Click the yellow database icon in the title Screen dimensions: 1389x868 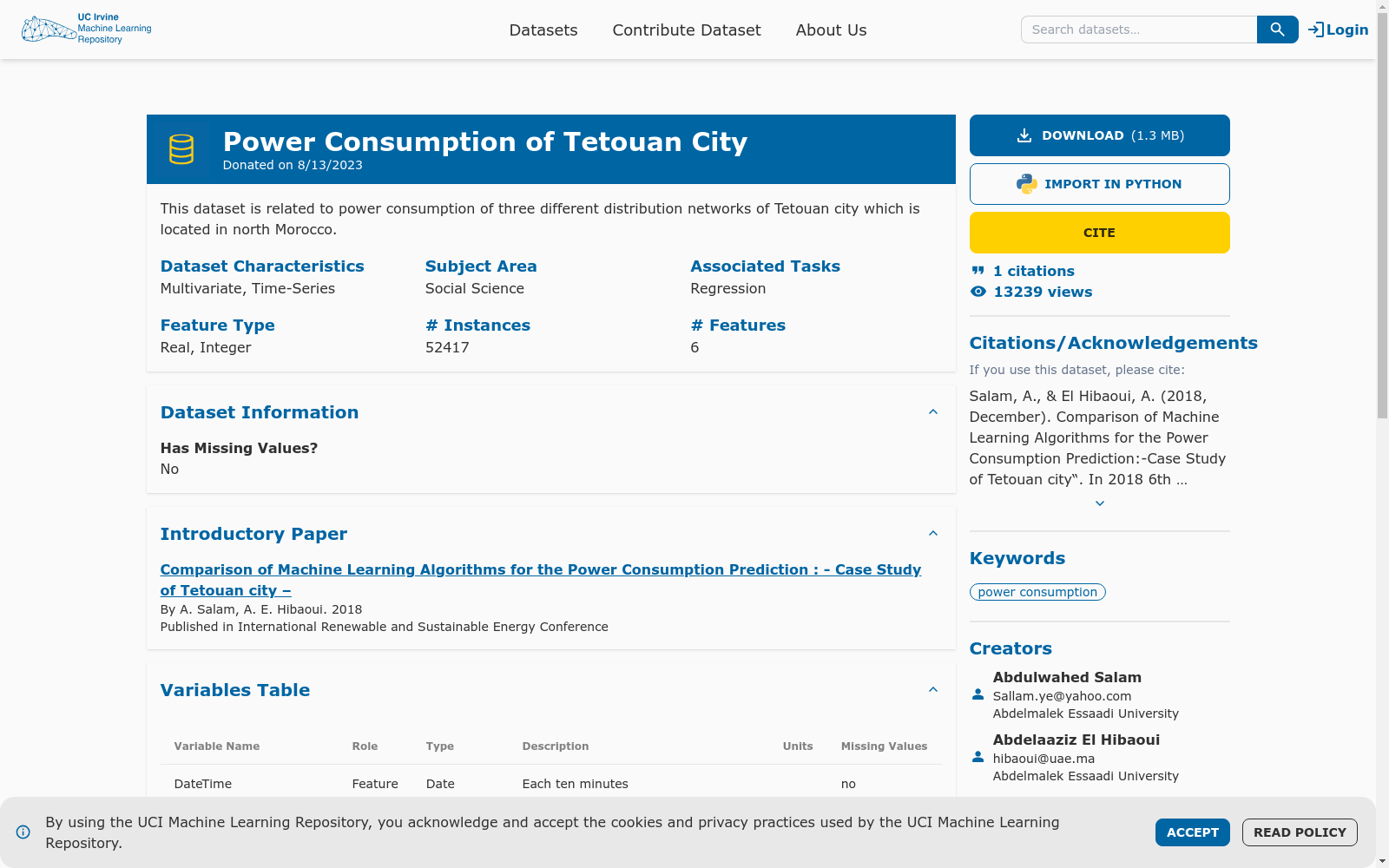(x=181, y=149)
